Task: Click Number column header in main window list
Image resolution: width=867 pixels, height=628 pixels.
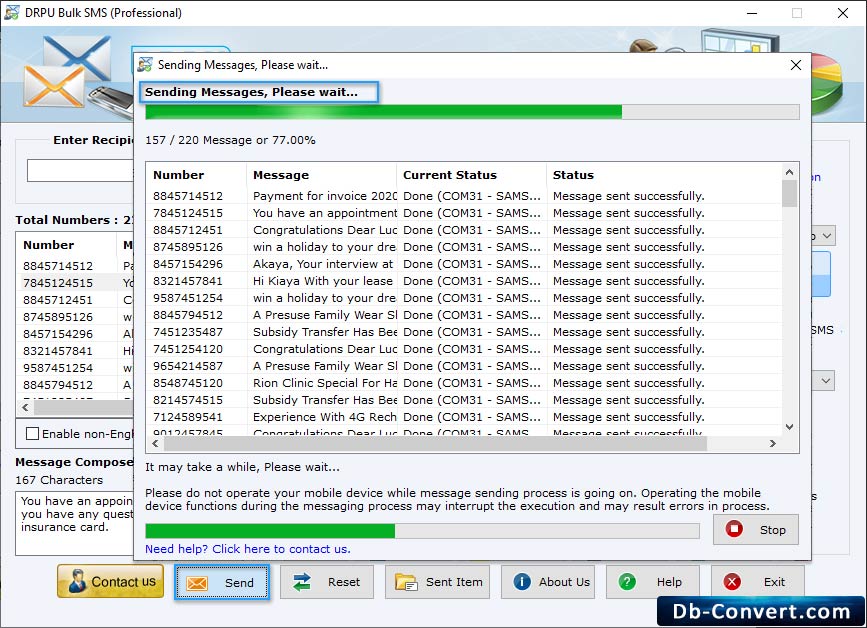Action: [66, 245]
